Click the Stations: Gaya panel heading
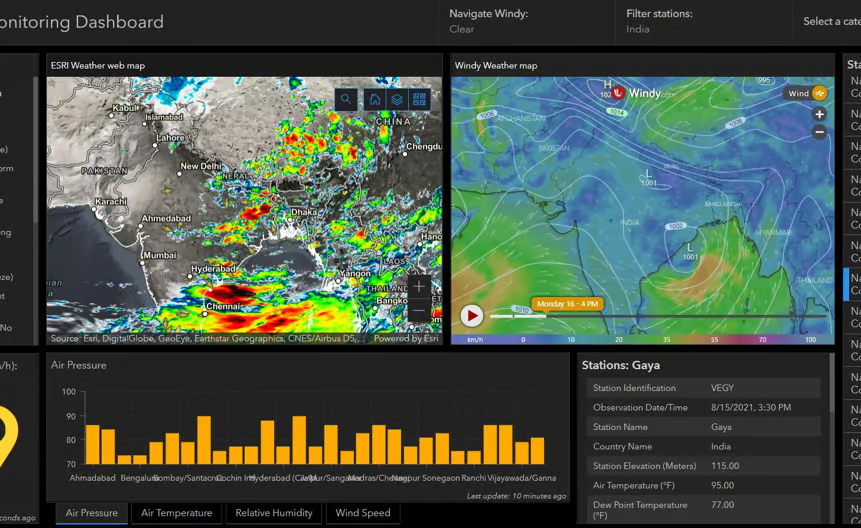The height and width of the screenshot is (528, 861). (x=620, y=366)
